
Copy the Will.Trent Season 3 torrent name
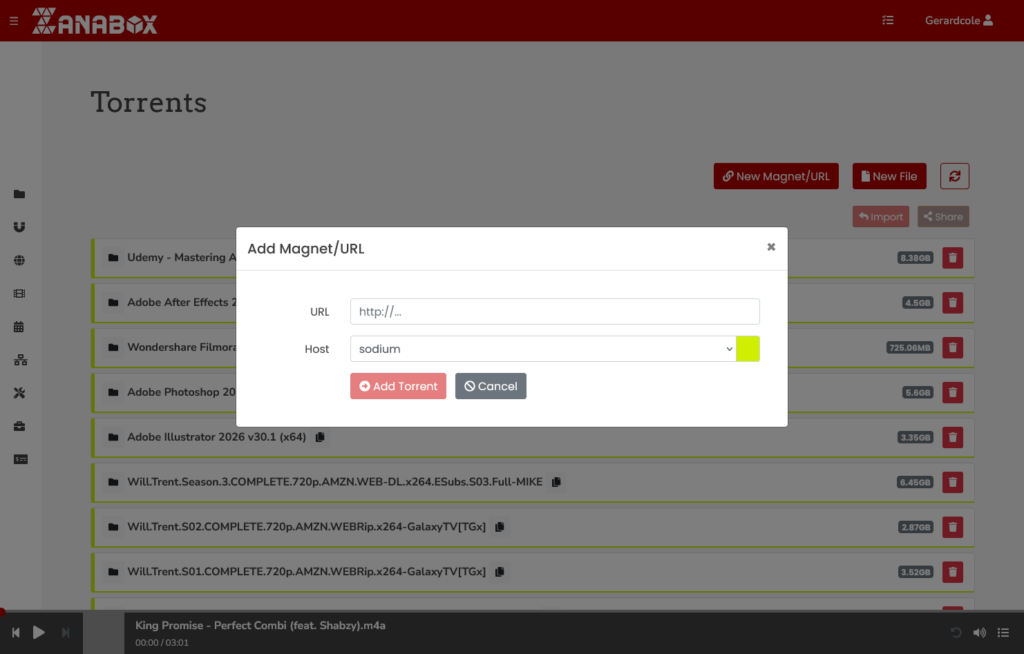[x=557, y=481]
